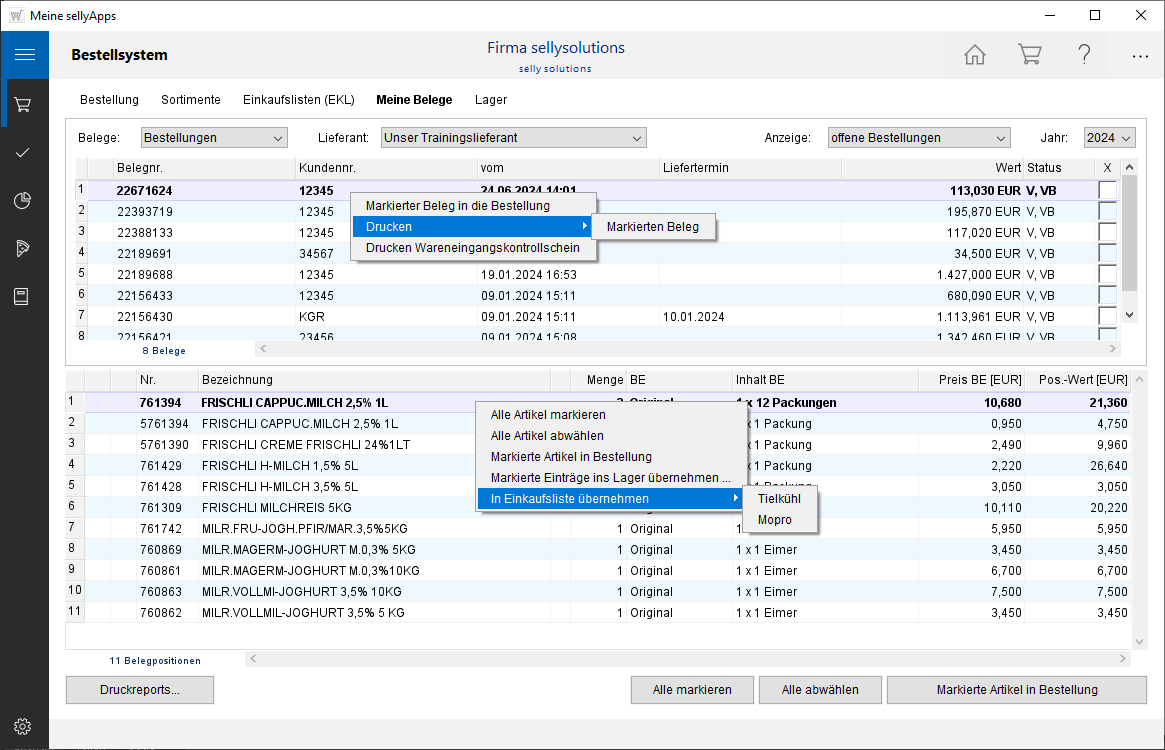The image size is (1165, 750).
Task: Open the Lieferant dropdown
Action: (x=513, y=138)
